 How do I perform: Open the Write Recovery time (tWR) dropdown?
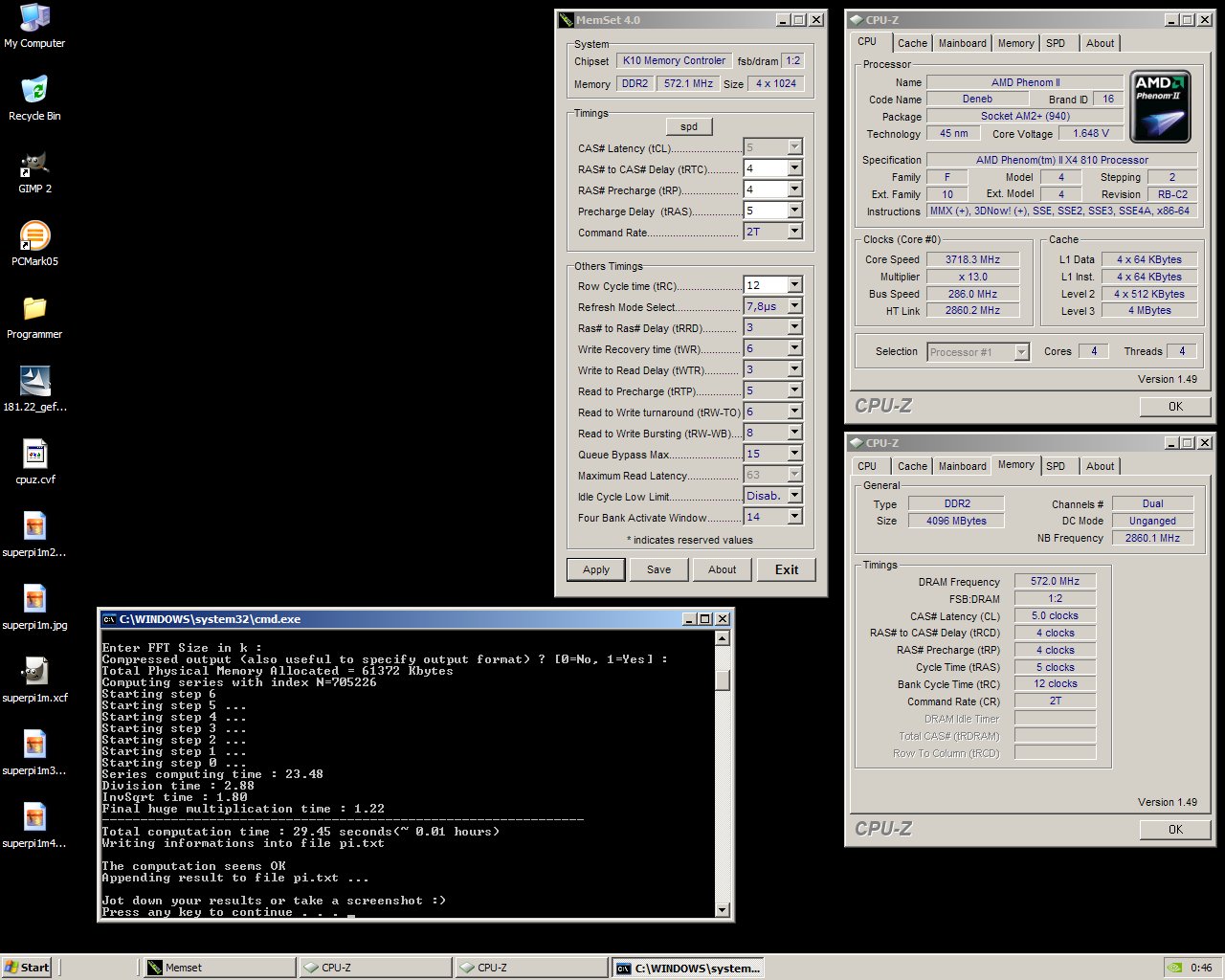click(794, 348)
